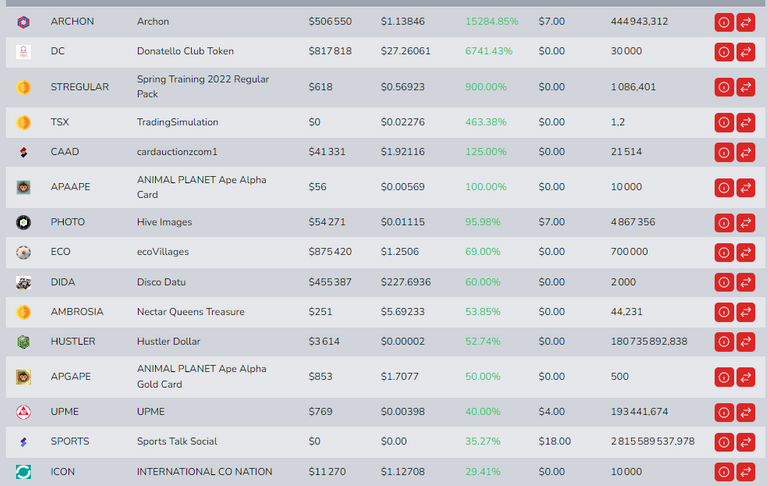Image resolution: width=768 pixels, height=486 pixels.
Task: Click the DC token logo image
Action: (x=24, y=51)
